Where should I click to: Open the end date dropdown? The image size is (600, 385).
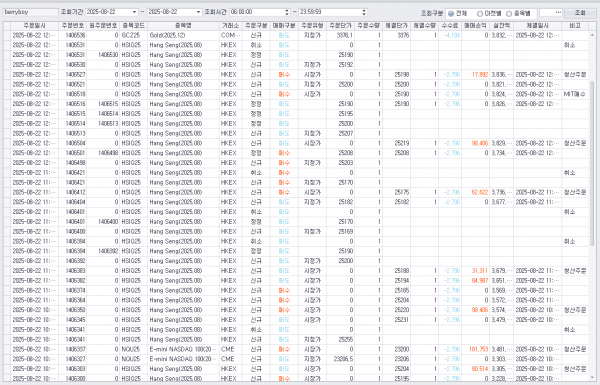[x=198, y=12]
